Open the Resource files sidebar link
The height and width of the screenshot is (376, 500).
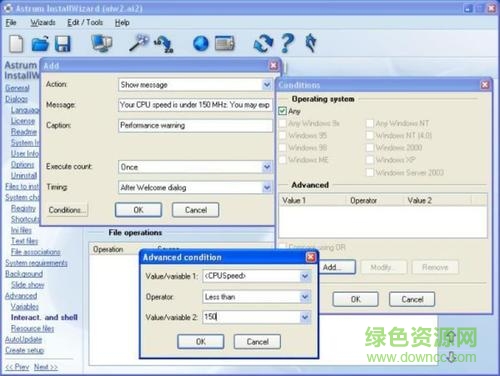(32, 329)
